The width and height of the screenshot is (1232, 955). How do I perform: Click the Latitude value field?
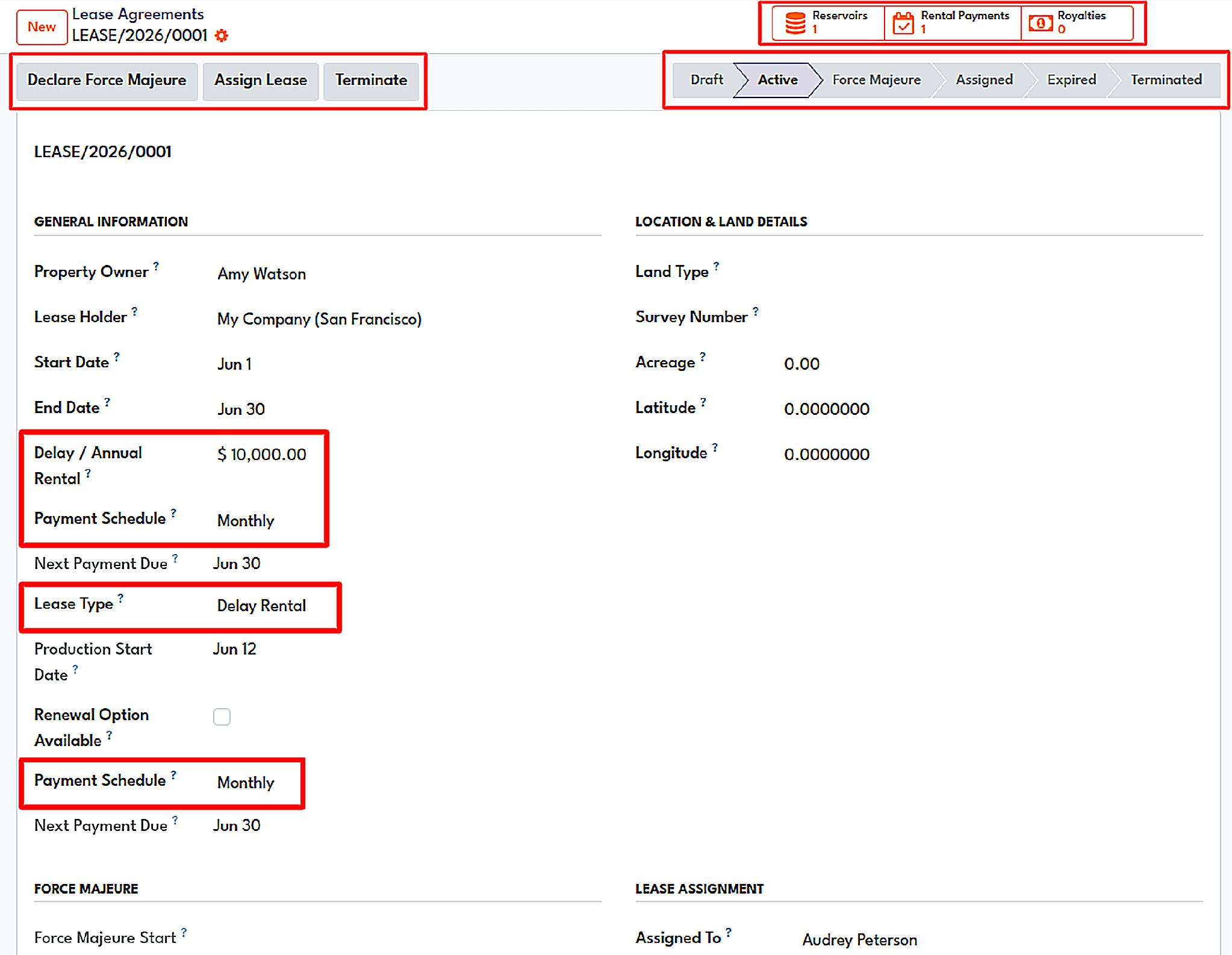827,409
